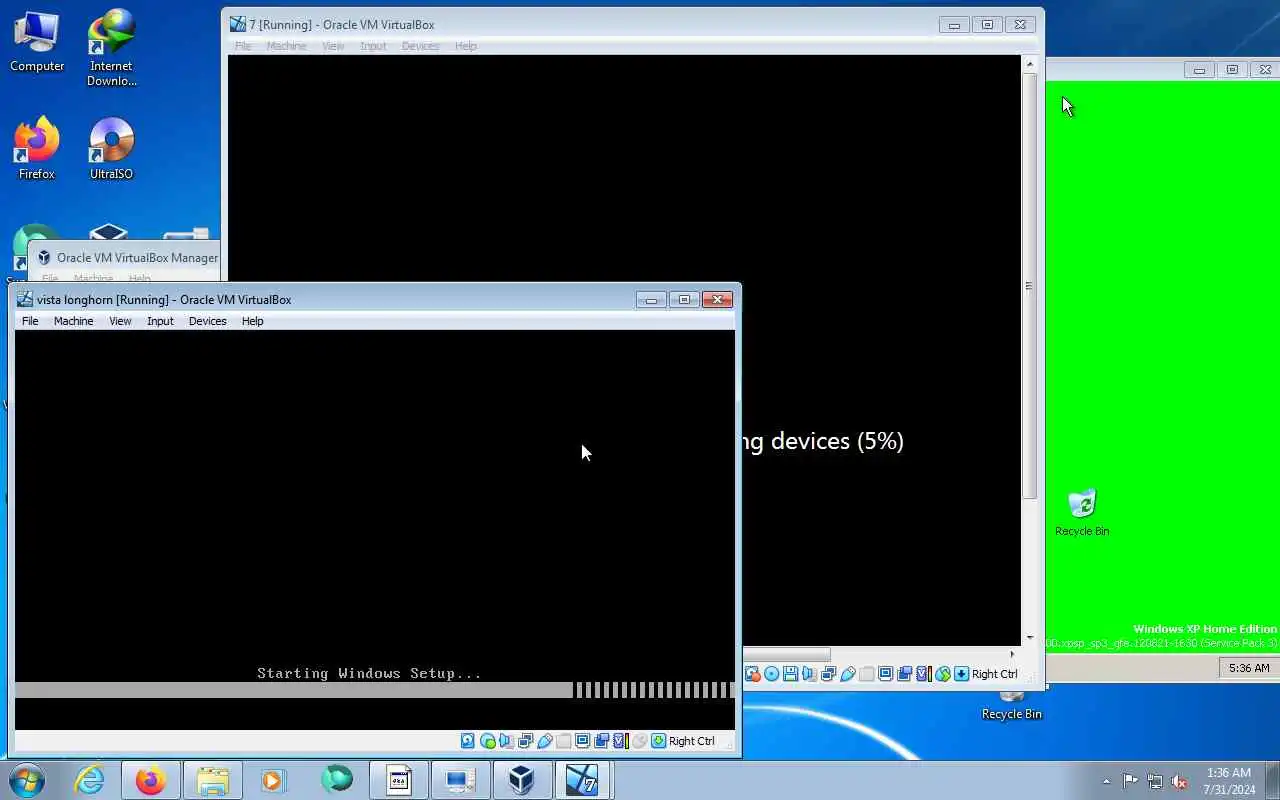Click the mouse integration globe in the 7 VM status bar
This screenshot has width=1280, height=800.
click(942, 674)
